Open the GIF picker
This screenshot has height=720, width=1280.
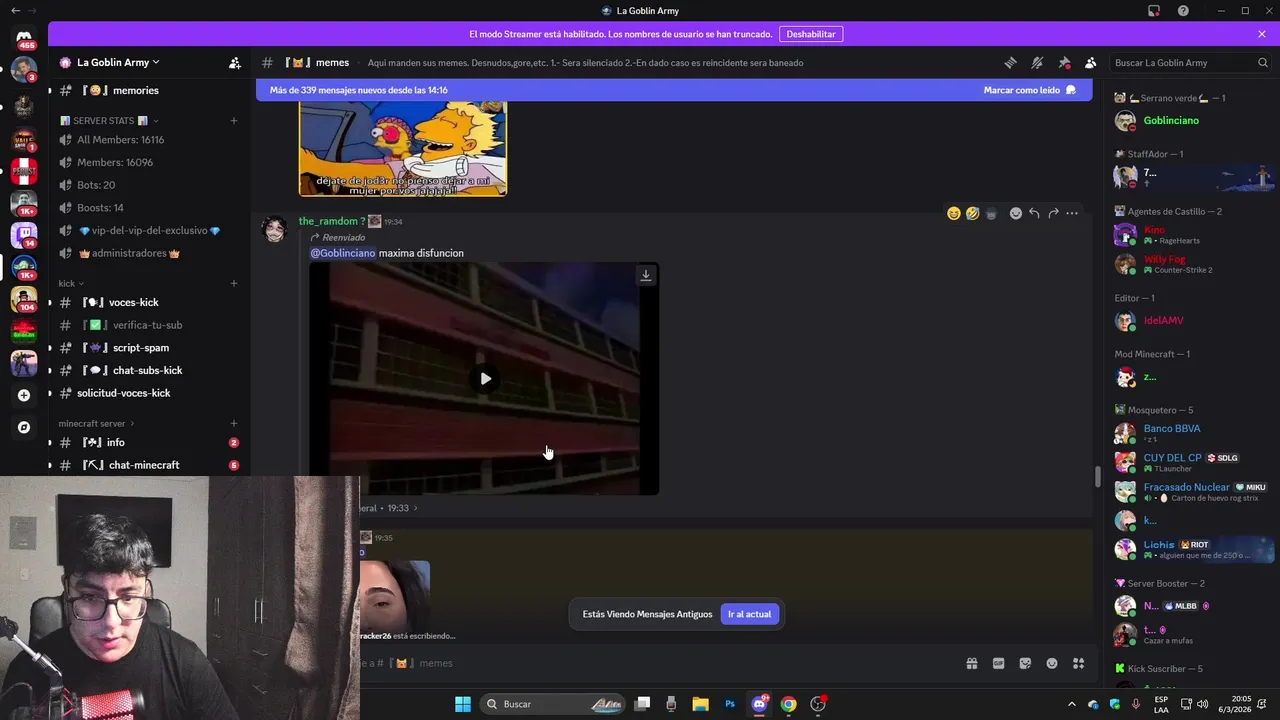coord(998,663)
